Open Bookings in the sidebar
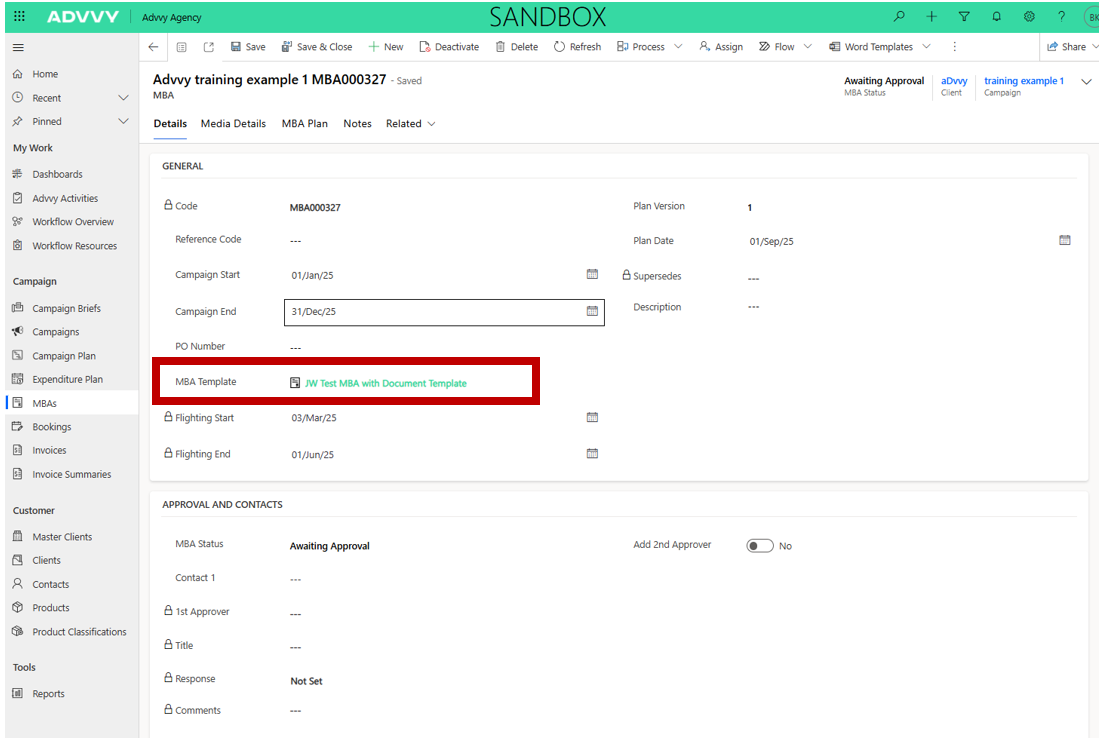This screenshot has height=738, width=1099. tap(51, 427)
